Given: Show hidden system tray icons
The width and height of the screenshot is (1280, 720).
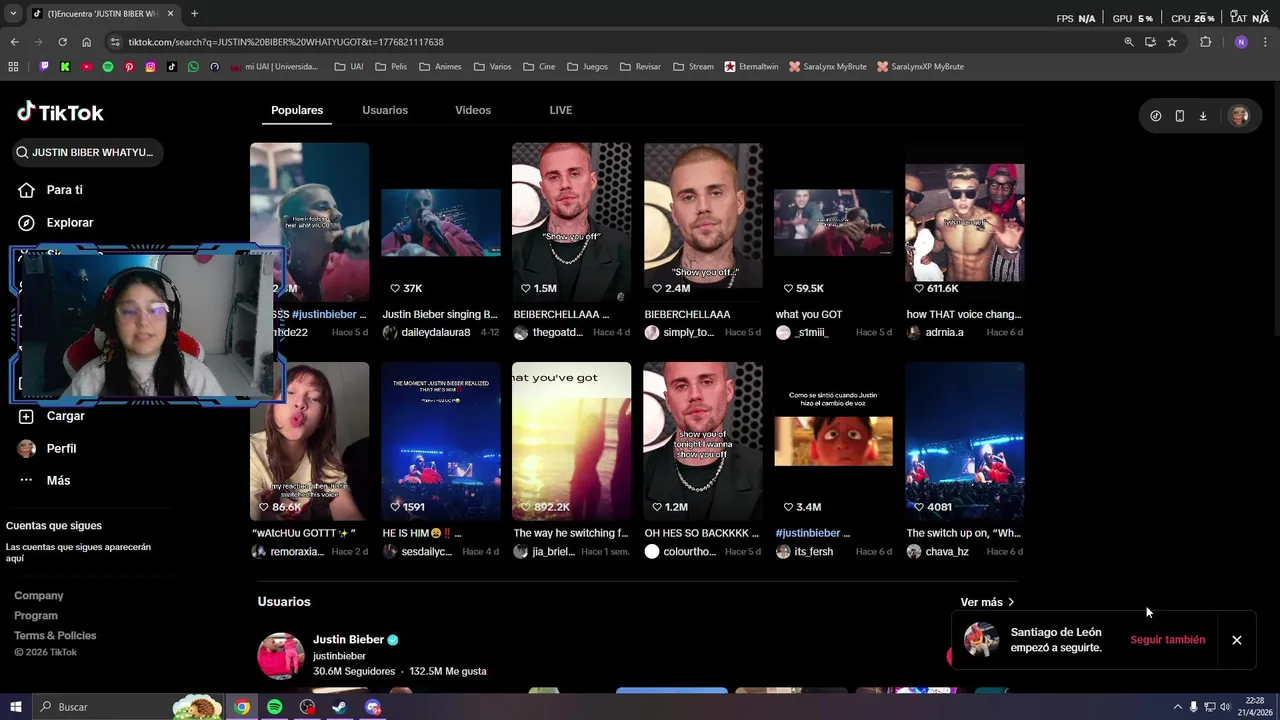Looking at the screenshot, I should [x=1177, y=707].
